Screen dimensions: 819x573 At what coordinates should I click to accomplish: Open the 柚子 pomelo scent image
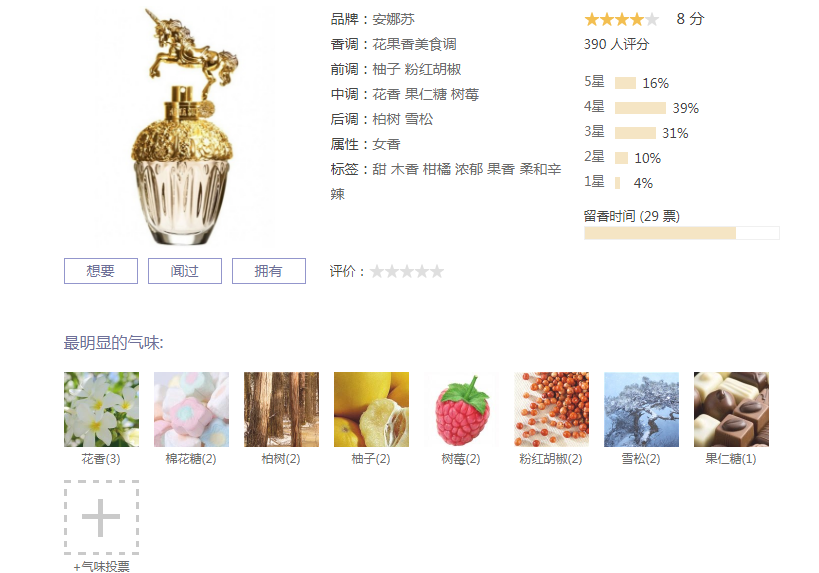coord(371,410)
